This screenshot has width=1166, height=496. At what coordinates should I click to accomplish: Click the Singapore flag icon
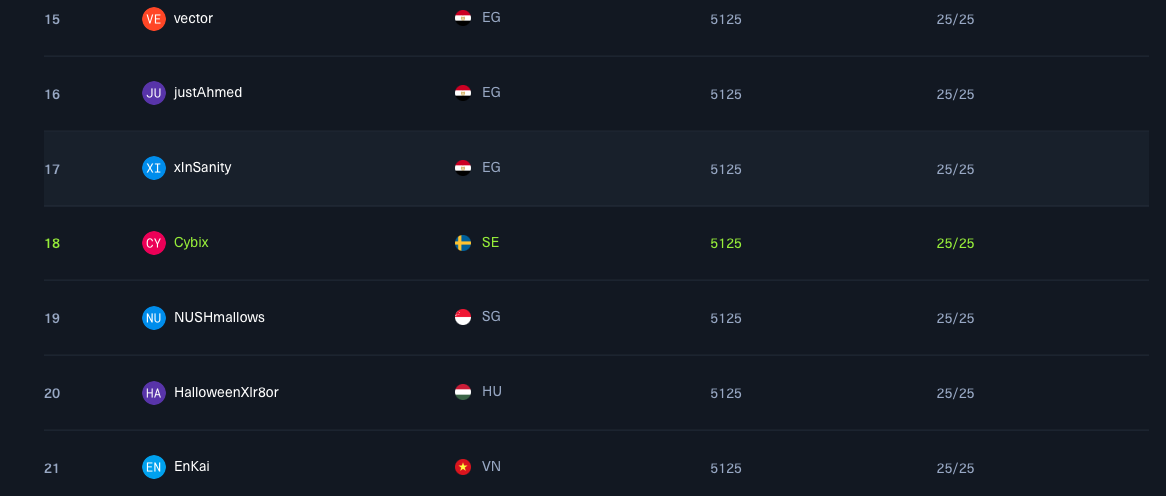(x=463, y=317)
